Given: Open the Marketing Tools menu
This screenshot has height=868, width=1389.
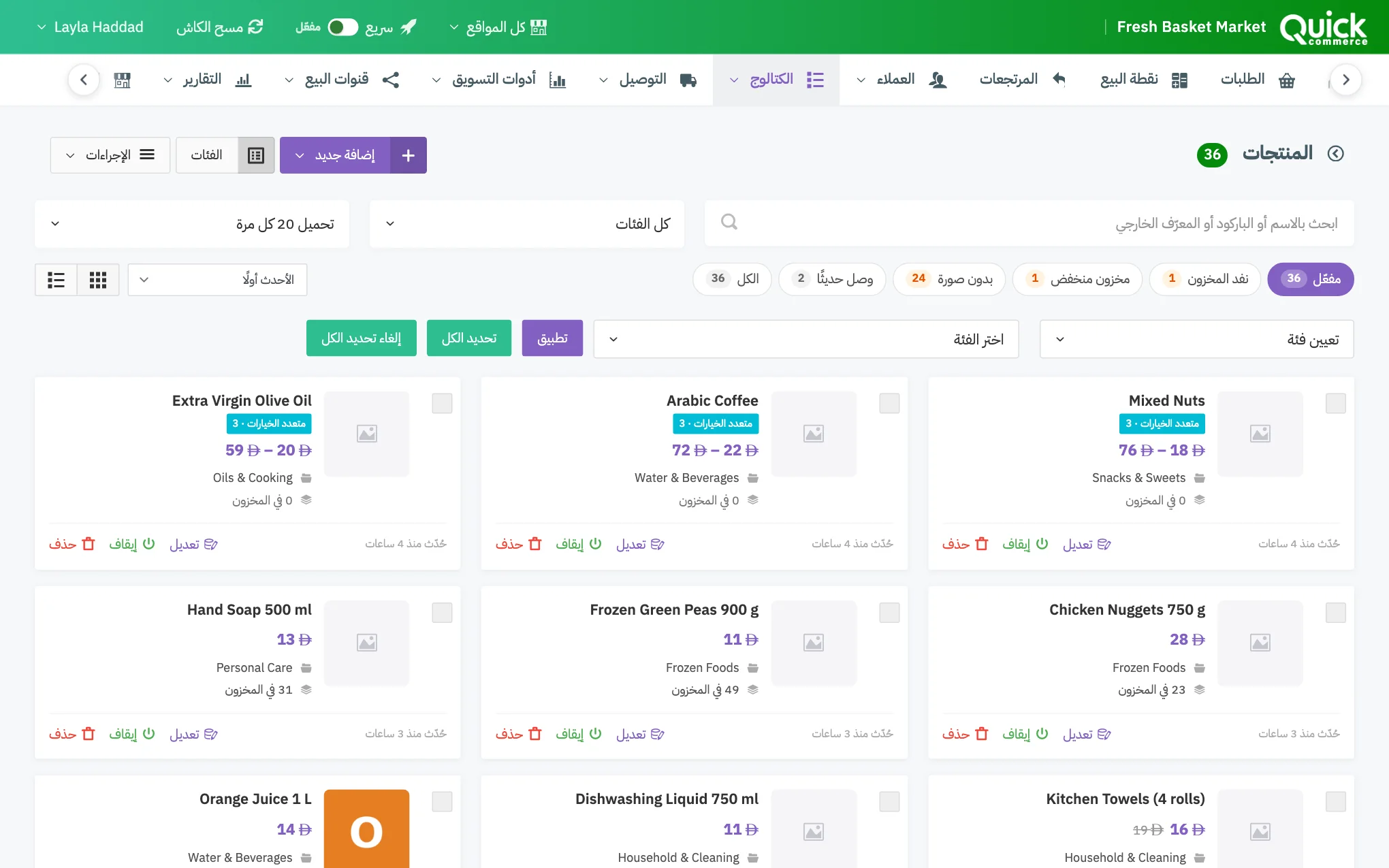Looking at the screenshot, I should 498,80.
